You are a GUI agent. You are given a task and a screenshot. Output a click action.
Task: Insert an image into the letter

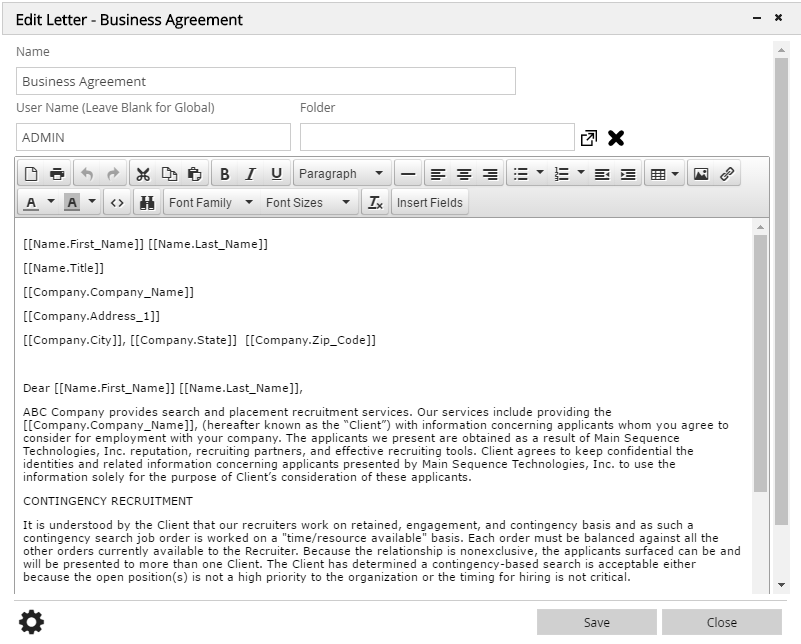pos(701,174)
